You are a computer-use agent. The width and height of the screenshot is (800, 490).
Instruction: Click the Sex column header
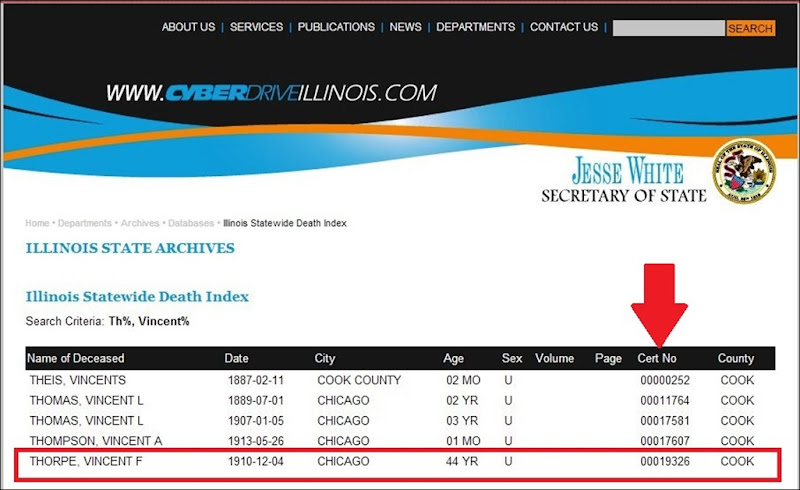click(x=512, y=358)
